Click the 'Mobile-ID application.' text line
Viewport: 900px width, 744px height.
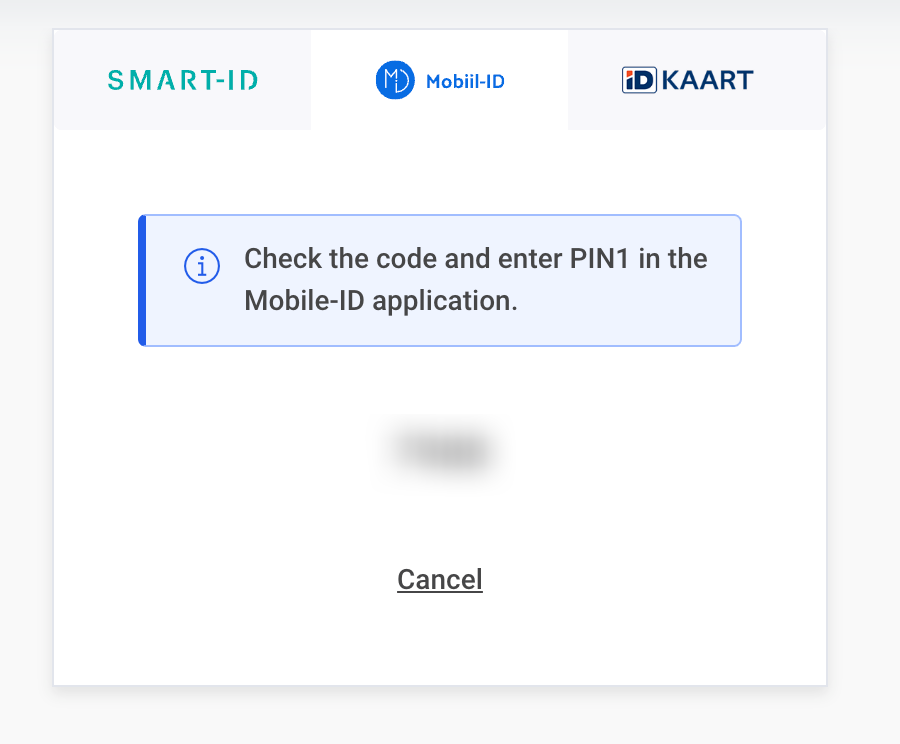pos(381,301)
